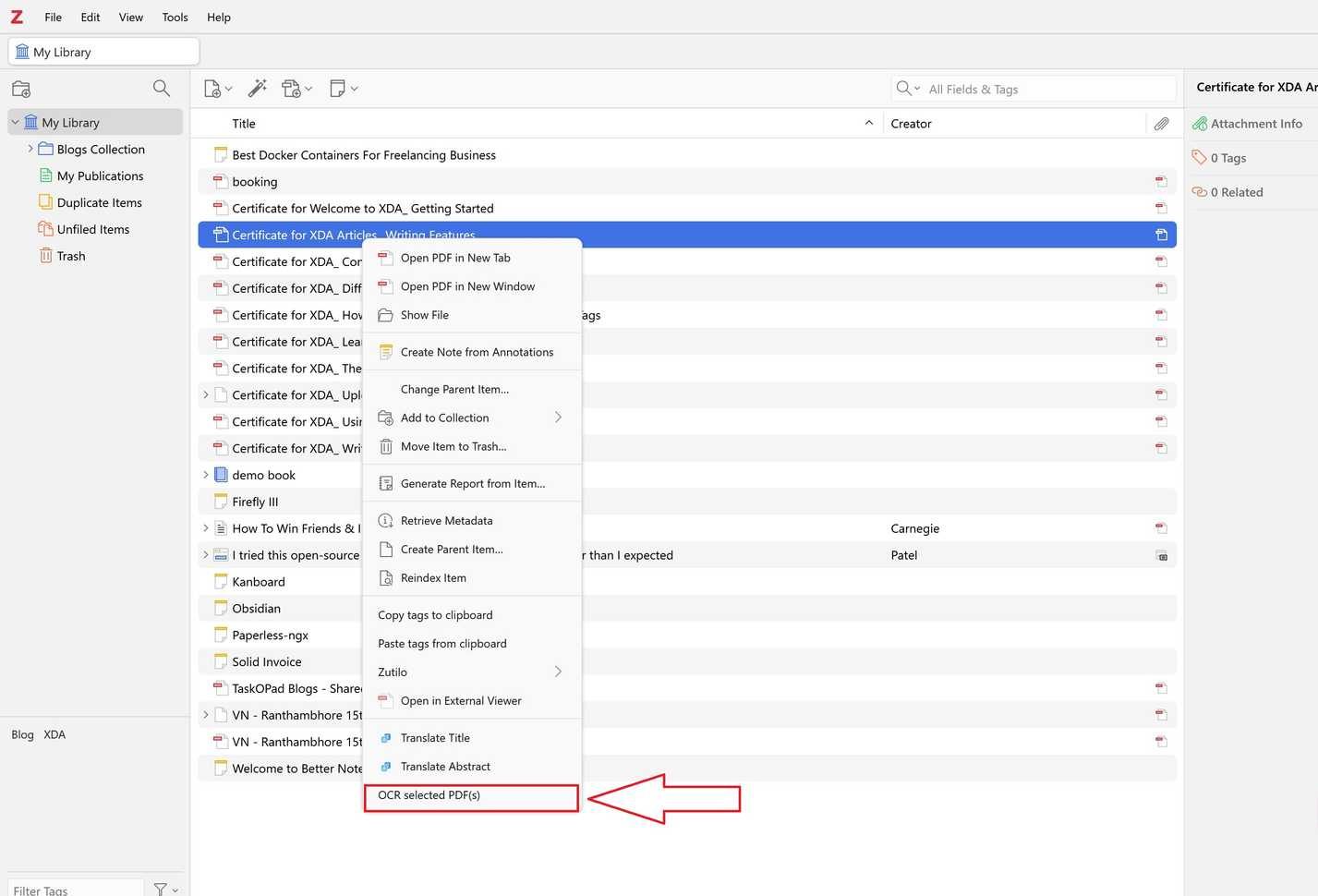Add a new attachment from the toolbar
The image size is (1318, 896).
pyautogui.click(x=291, y=88)
